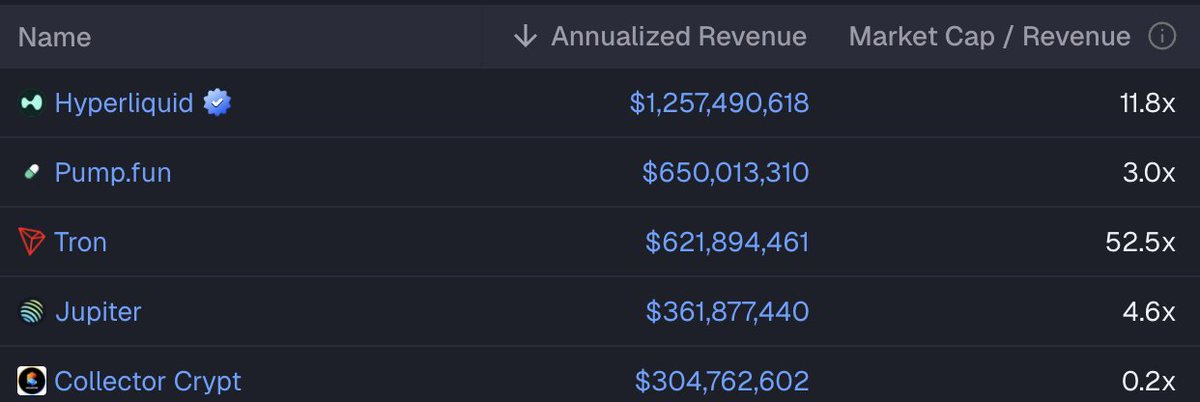1200x402 pixels.
Task: Click the 0.2x ratio for Collector Crypt
Action: click(x=1149, y=381)
